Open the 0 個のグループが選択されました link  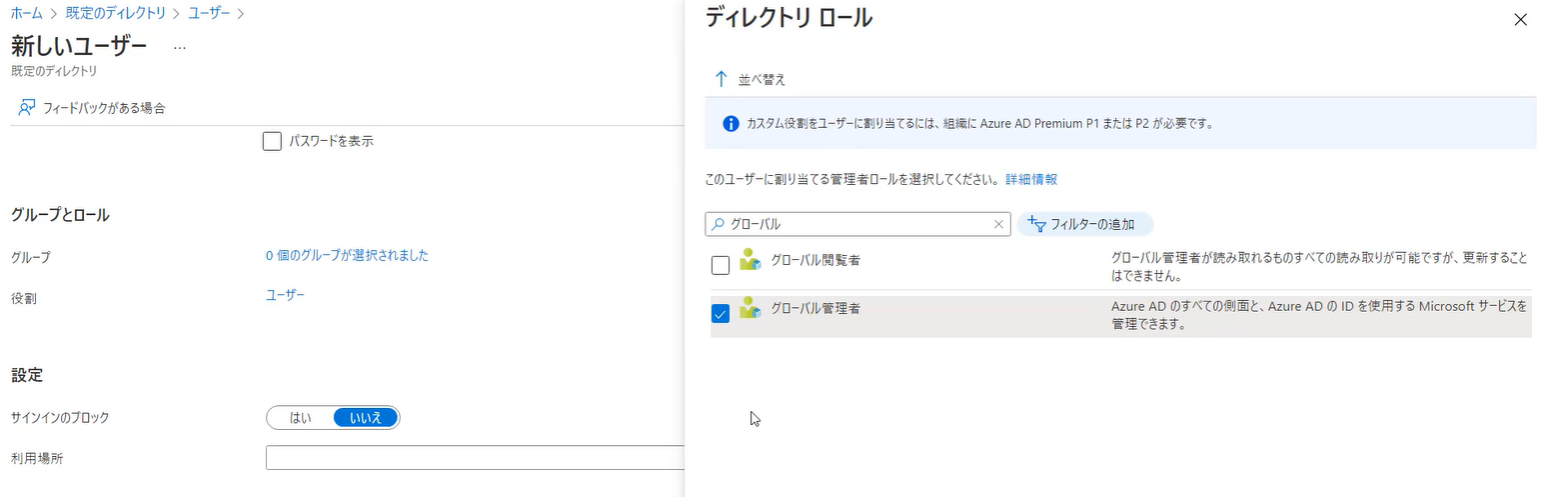pyautogui.click(x=347, y=256)
